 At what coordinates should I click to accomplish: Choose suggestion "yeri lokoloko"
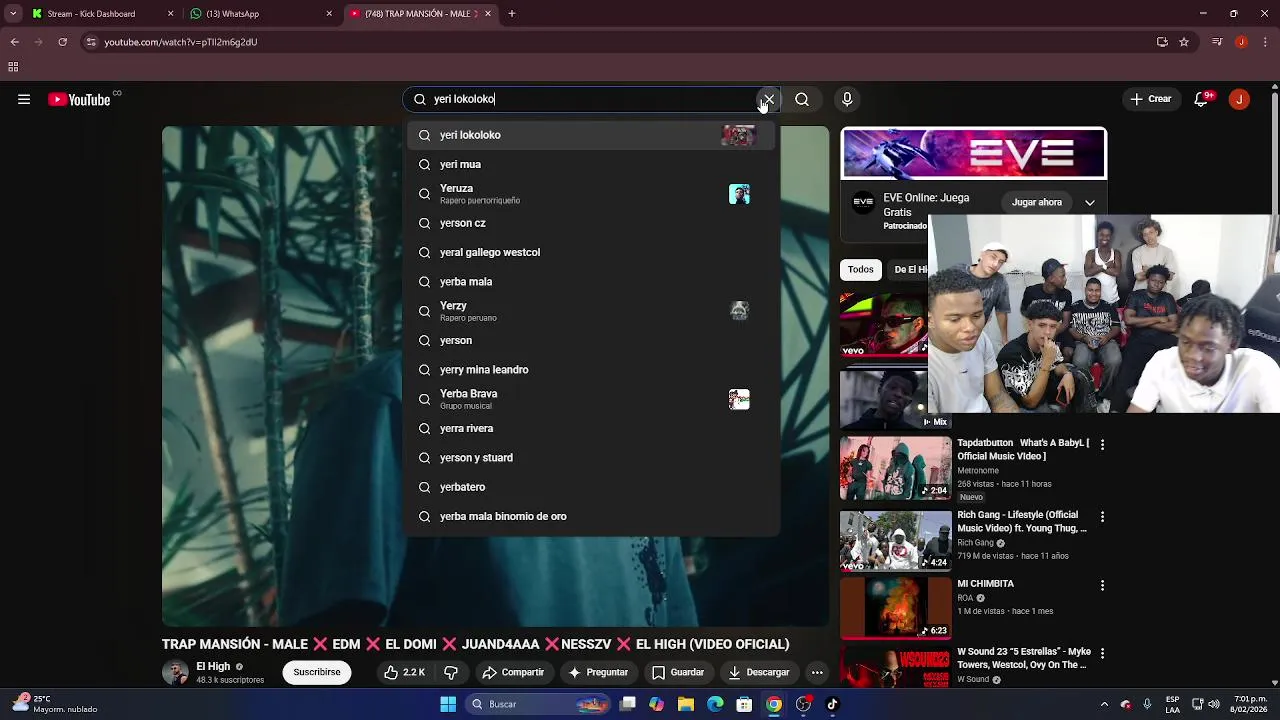(590, 135)
